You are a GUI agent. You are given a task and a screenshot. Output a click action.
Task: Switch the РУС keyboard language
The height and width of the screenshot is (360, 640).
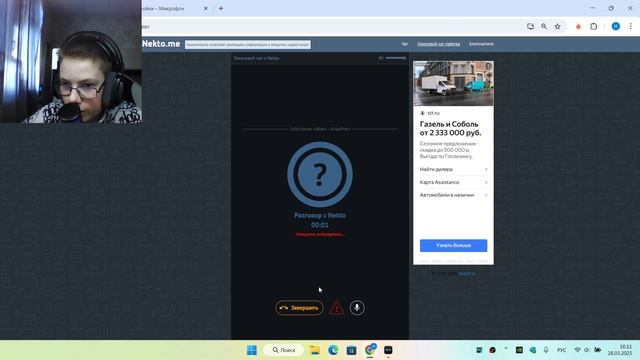point(562,350)
